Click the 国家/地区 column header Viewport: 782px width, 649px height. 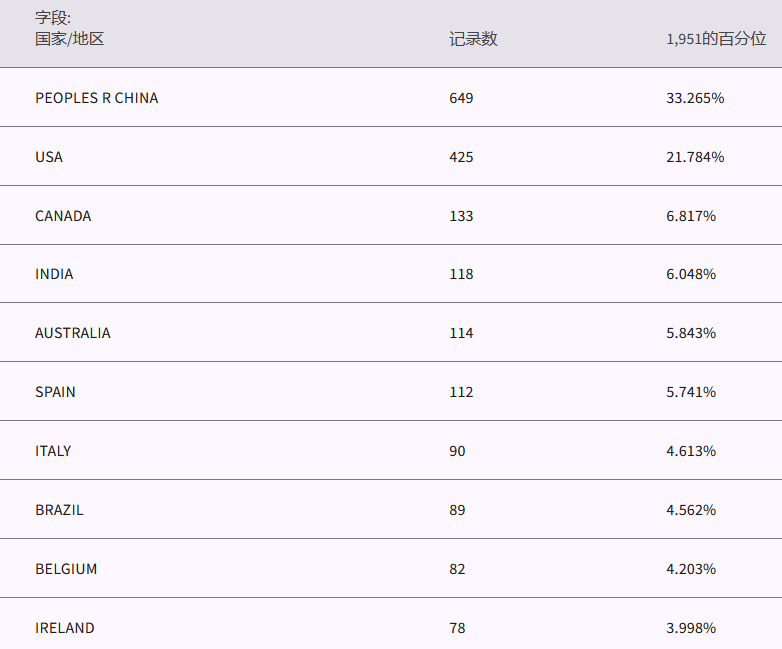[x=69, y=39]
